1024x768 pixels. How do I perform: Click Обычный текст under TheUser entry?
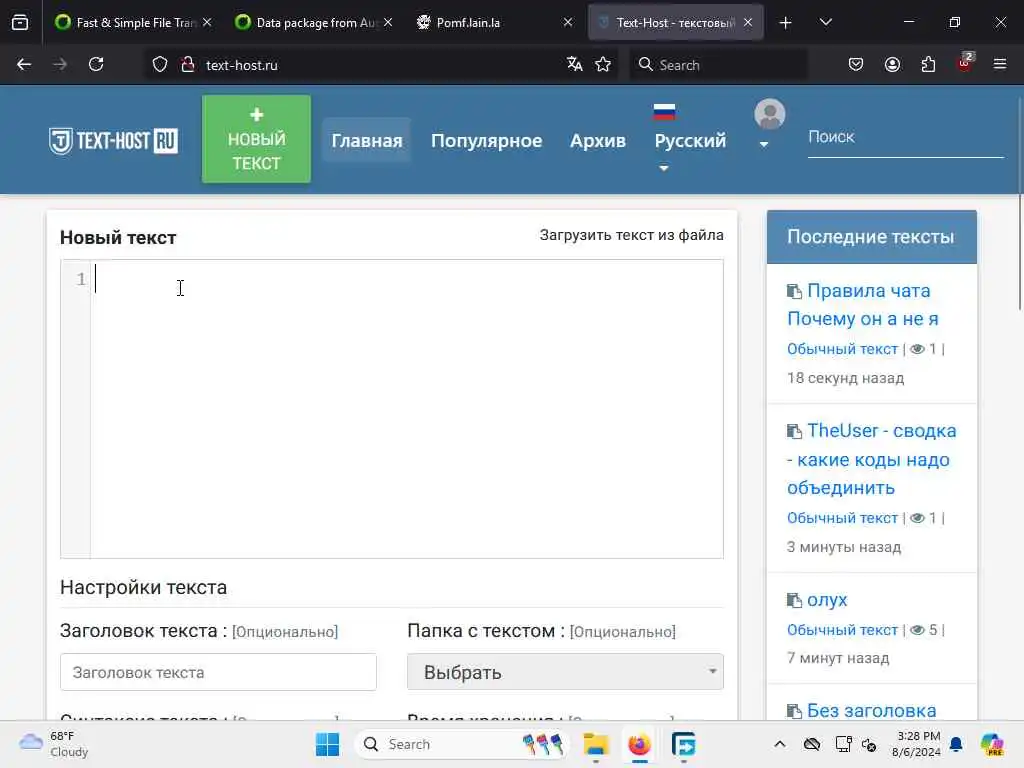point(842,518)
